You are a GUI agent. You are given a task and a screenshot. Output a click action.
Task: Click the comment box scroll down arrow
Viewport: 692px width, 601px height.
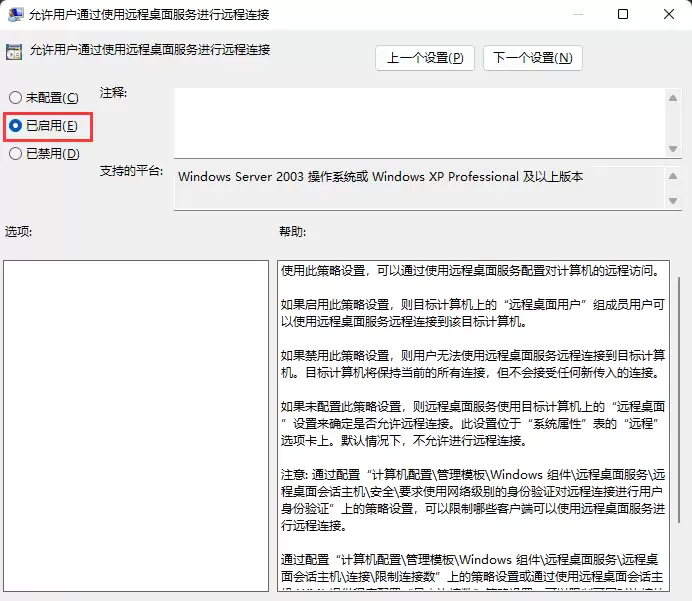[x=673, y=149]
